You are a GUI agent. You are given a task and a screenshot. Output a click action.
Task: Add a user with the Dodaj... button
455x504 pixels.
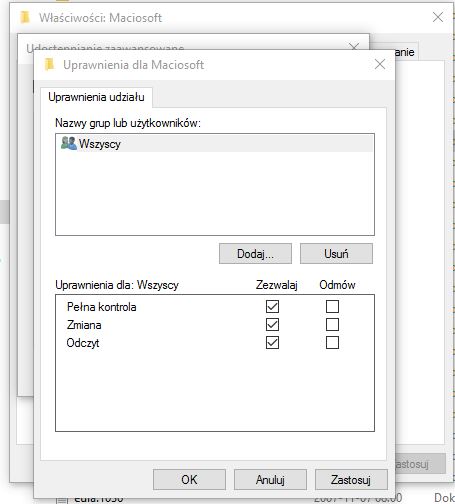255,254
